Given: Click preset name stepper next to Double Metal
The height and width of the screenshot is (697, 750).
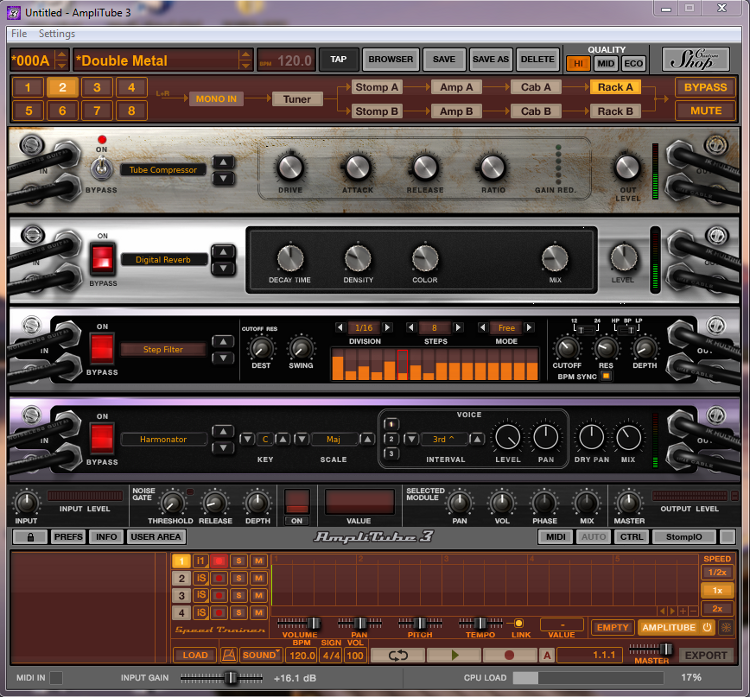Looking at the screenshot, I should (245, 60).
